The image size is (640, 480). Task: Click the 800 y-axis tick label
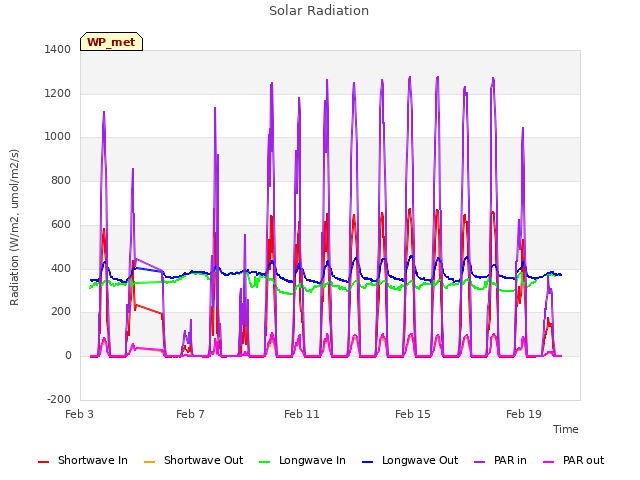click(61, 180)
